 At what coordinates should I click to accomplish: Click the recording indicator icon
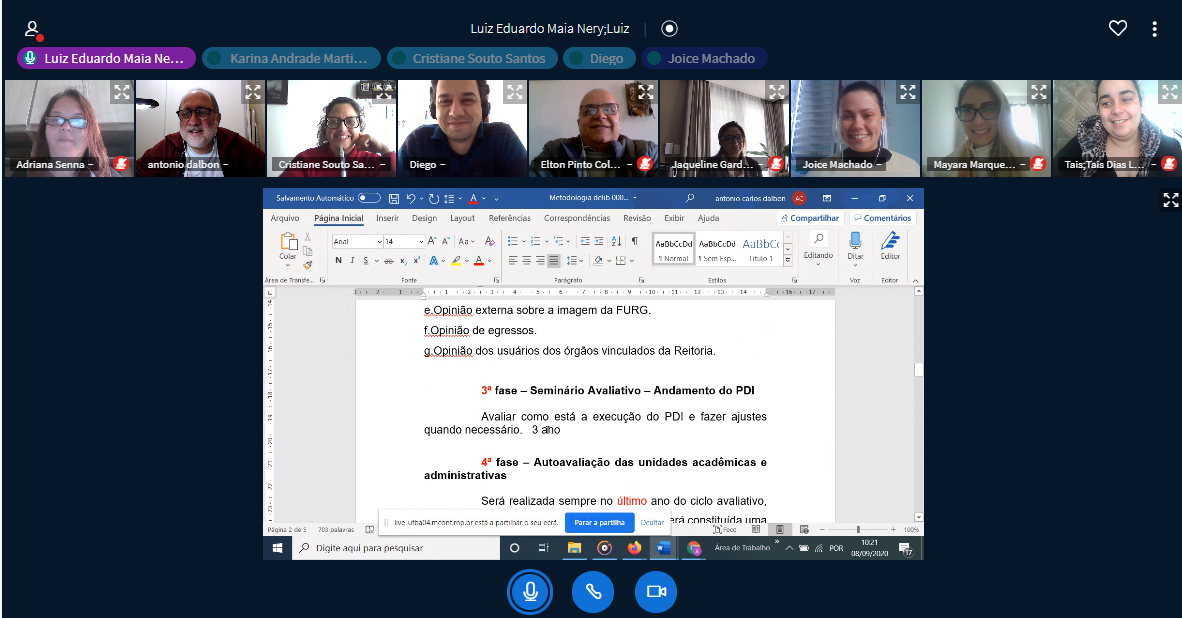click(669, 29)
